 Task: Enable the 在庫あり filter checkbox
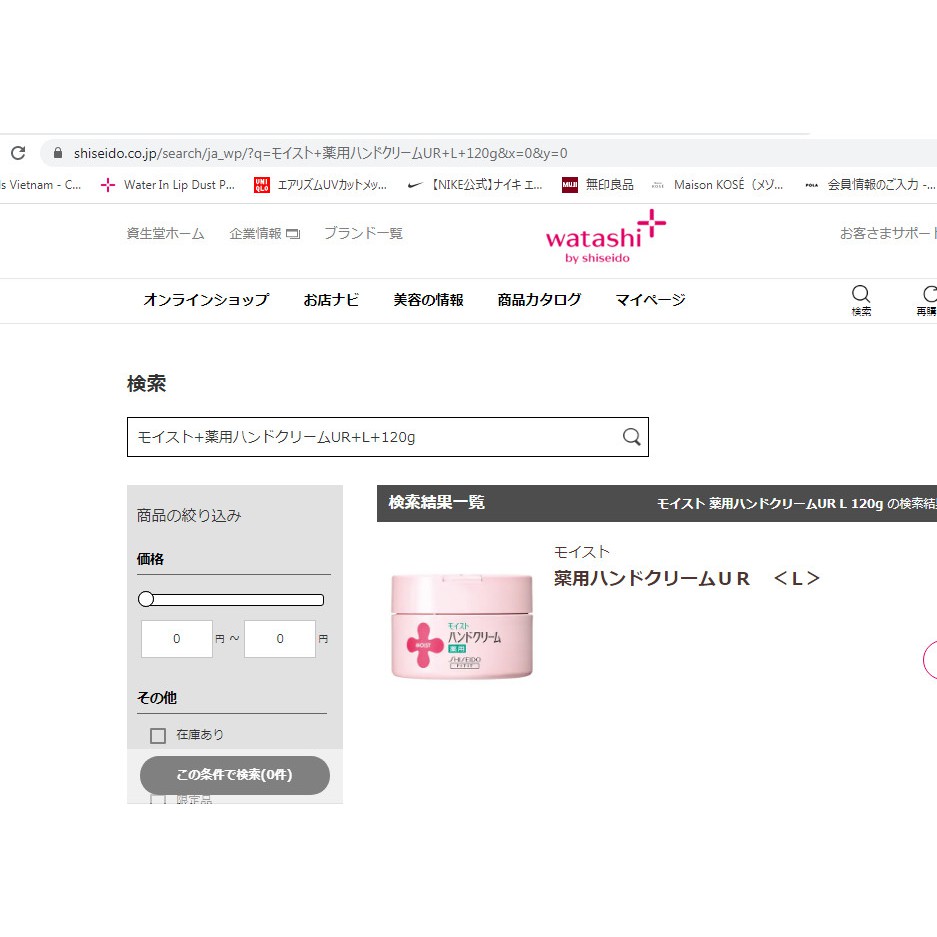click(157, 734)
